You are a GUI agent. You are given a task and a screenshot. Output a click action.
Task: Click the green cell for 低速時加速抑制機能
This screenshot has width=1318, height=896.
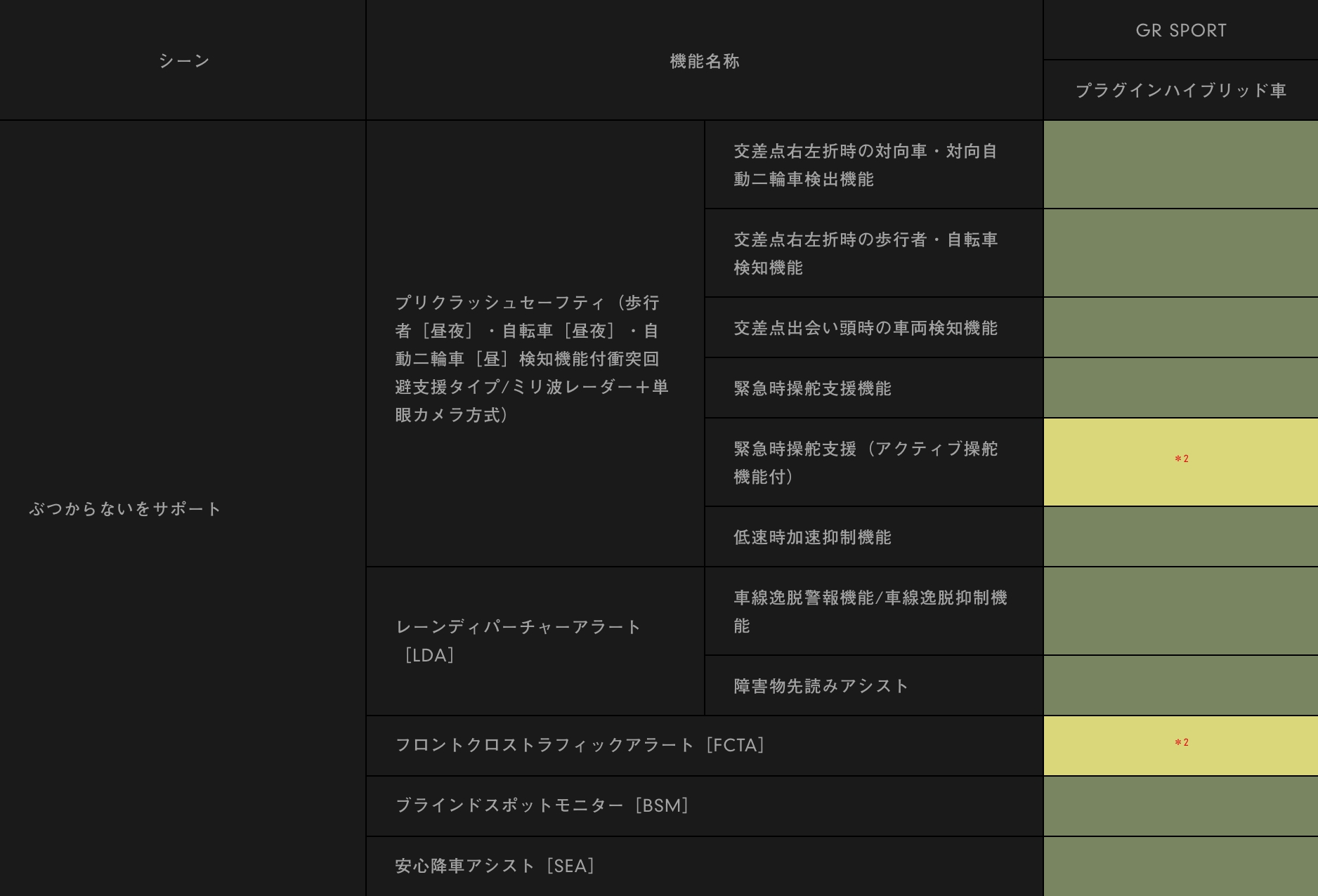pyautogui.click(x=1181, y=537)
